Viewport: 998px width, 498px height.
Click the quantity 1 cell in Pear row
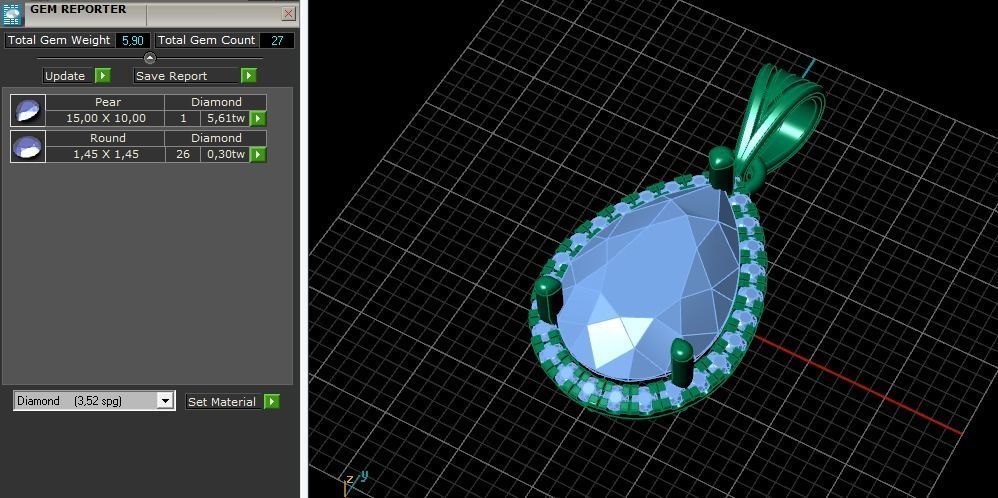(183, 118)
